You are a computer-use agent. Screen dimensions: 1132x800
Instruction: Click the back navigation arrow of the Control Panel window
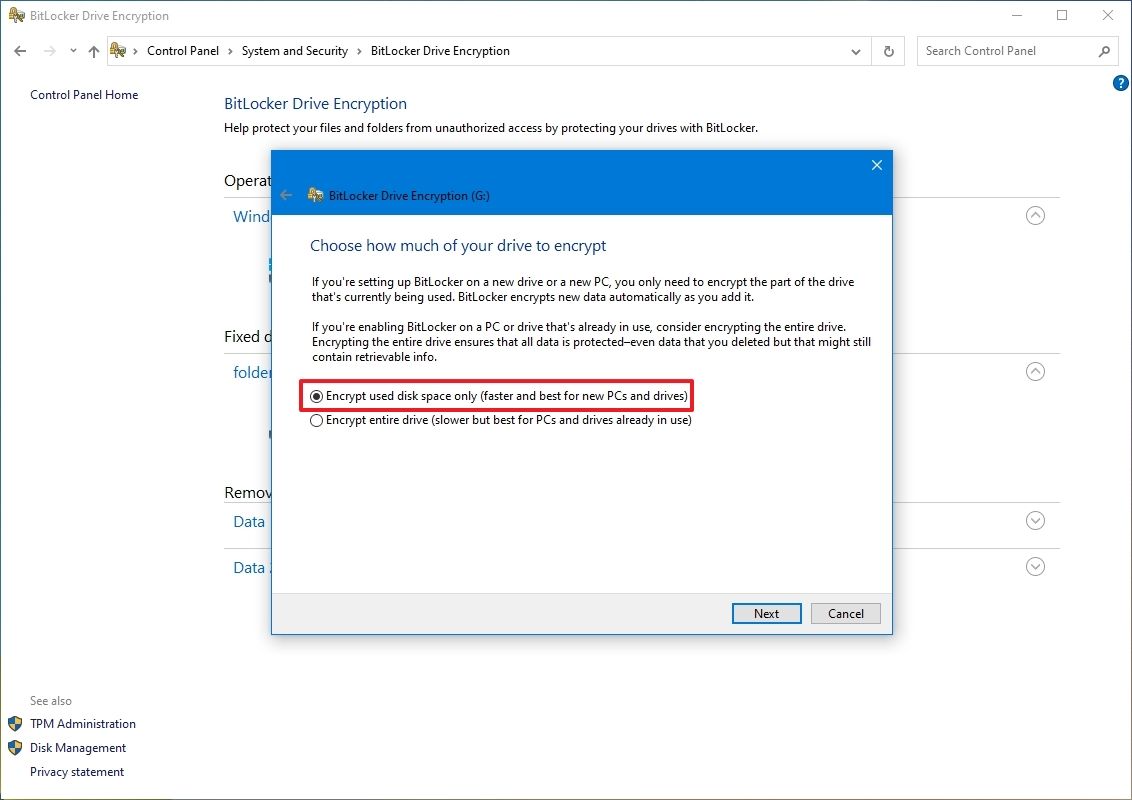point(20,50)
